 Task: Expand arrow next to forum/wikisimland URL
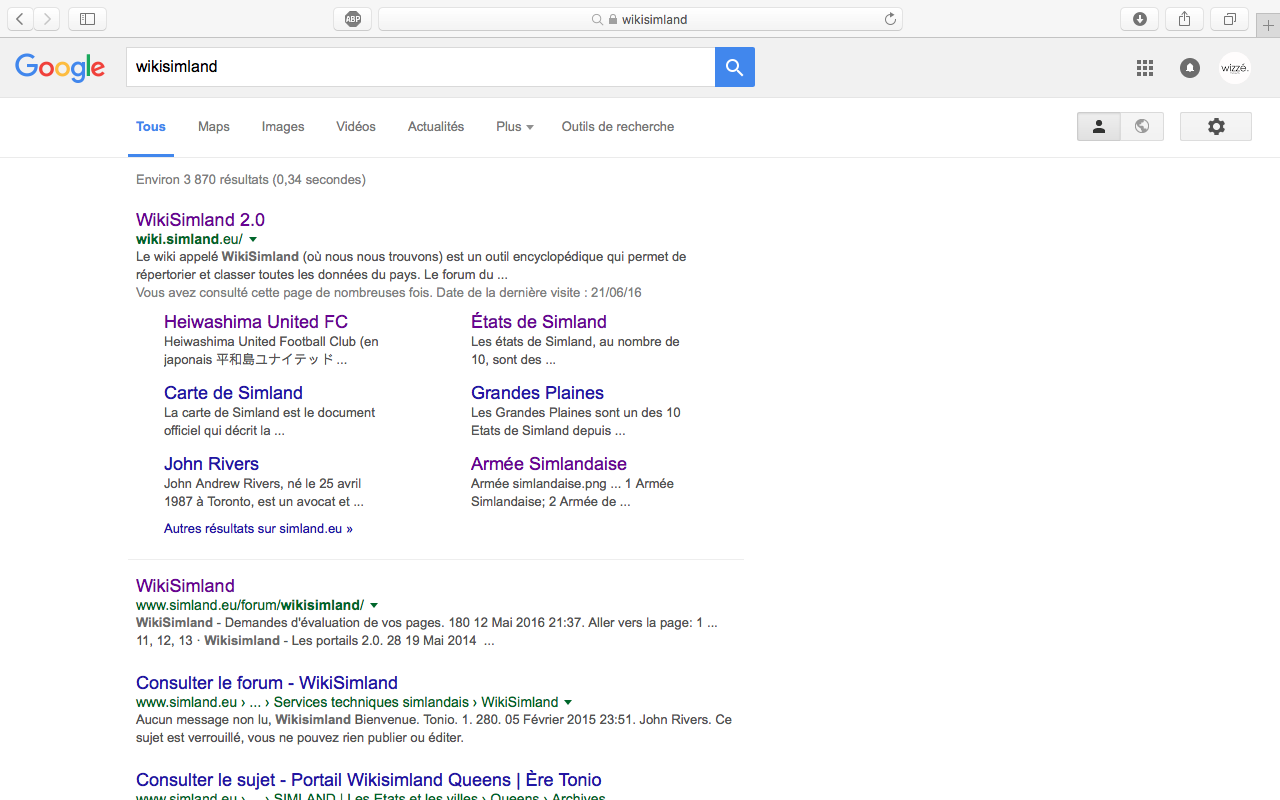click(x=374, y=605)
